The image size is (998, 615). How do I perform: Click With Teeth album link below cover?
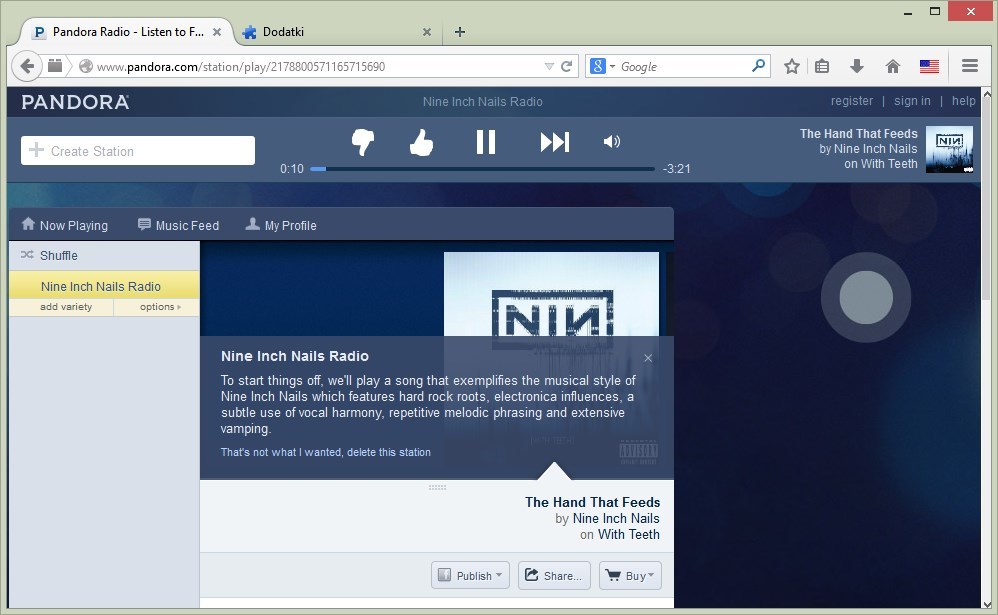pyautogui.click(x=629, y=534)
